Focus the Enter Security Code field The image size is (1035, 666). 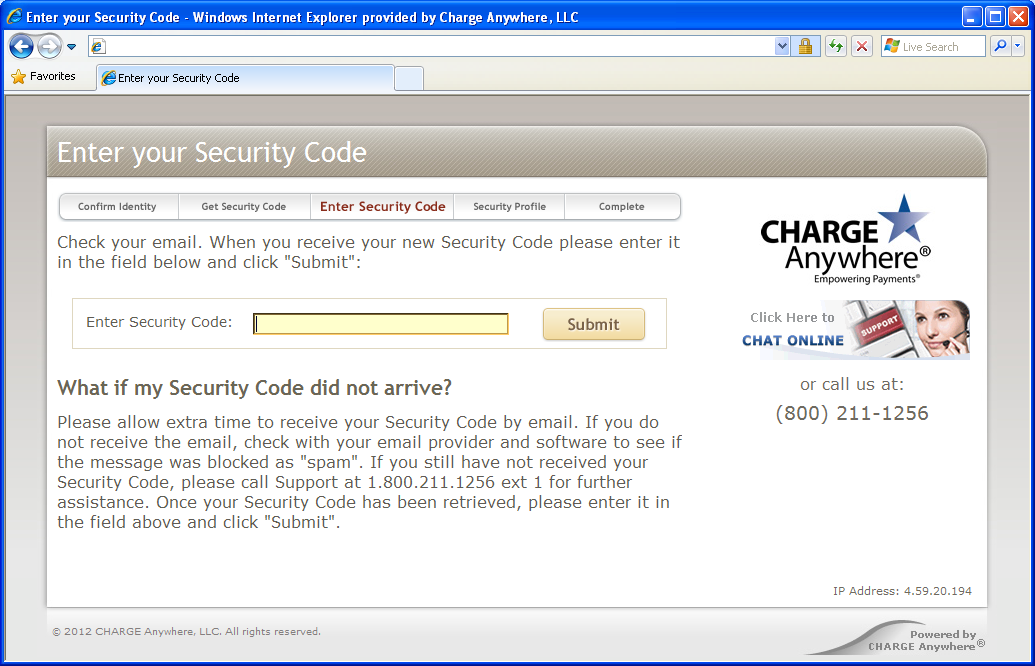coord(380,324)
